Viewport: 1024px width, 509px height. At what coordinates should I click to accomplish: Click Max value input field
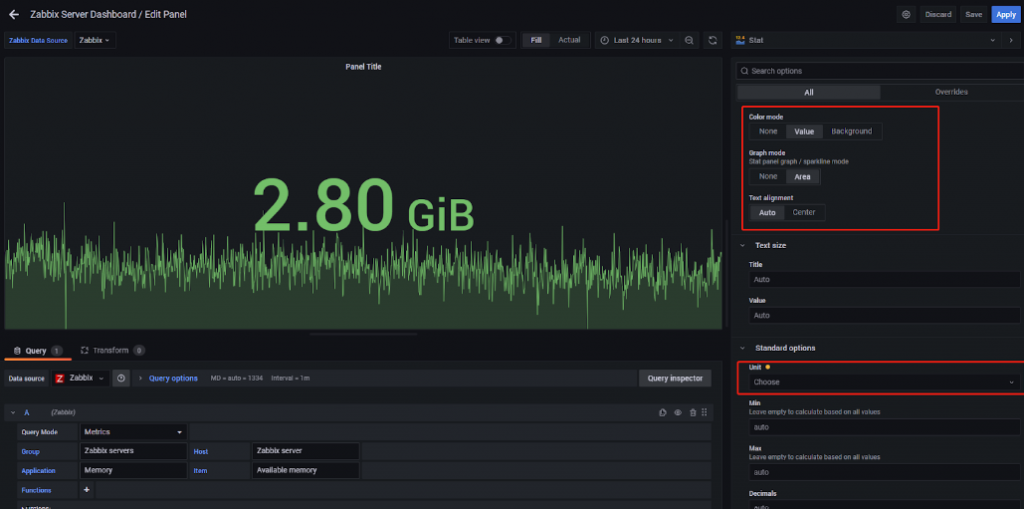coord(884,472)
